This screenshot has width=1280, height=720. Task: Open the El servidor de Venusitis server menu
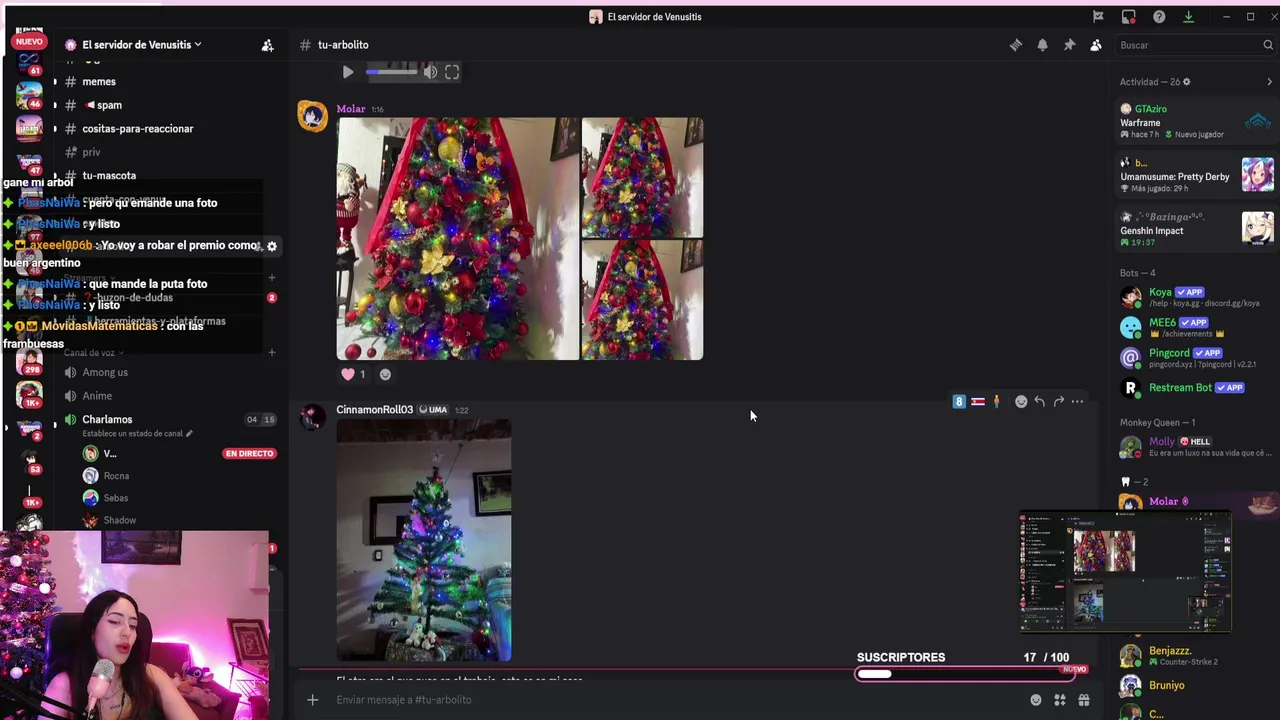[141, 45]
